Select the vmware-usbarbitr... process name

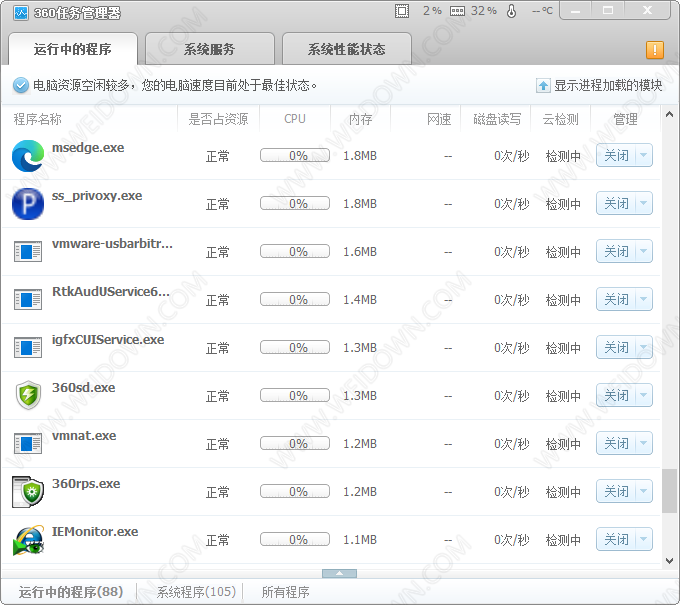[x=112, y=244]
